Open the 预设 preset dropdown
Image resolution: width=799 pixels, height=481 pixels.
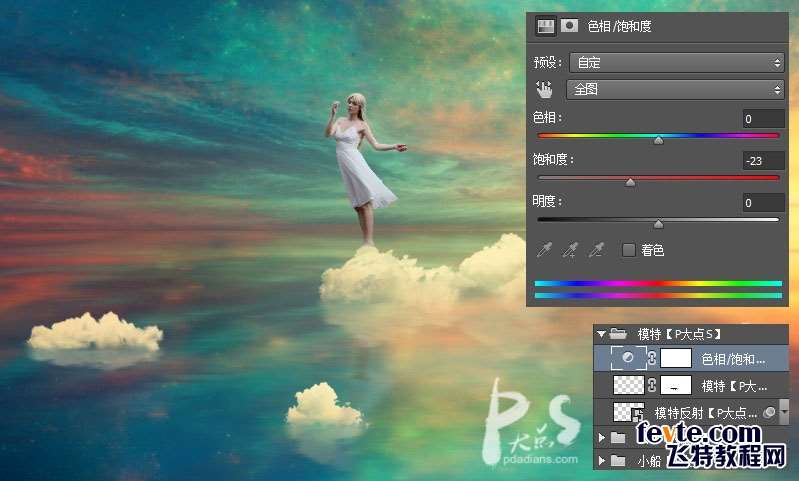[676, 63]
